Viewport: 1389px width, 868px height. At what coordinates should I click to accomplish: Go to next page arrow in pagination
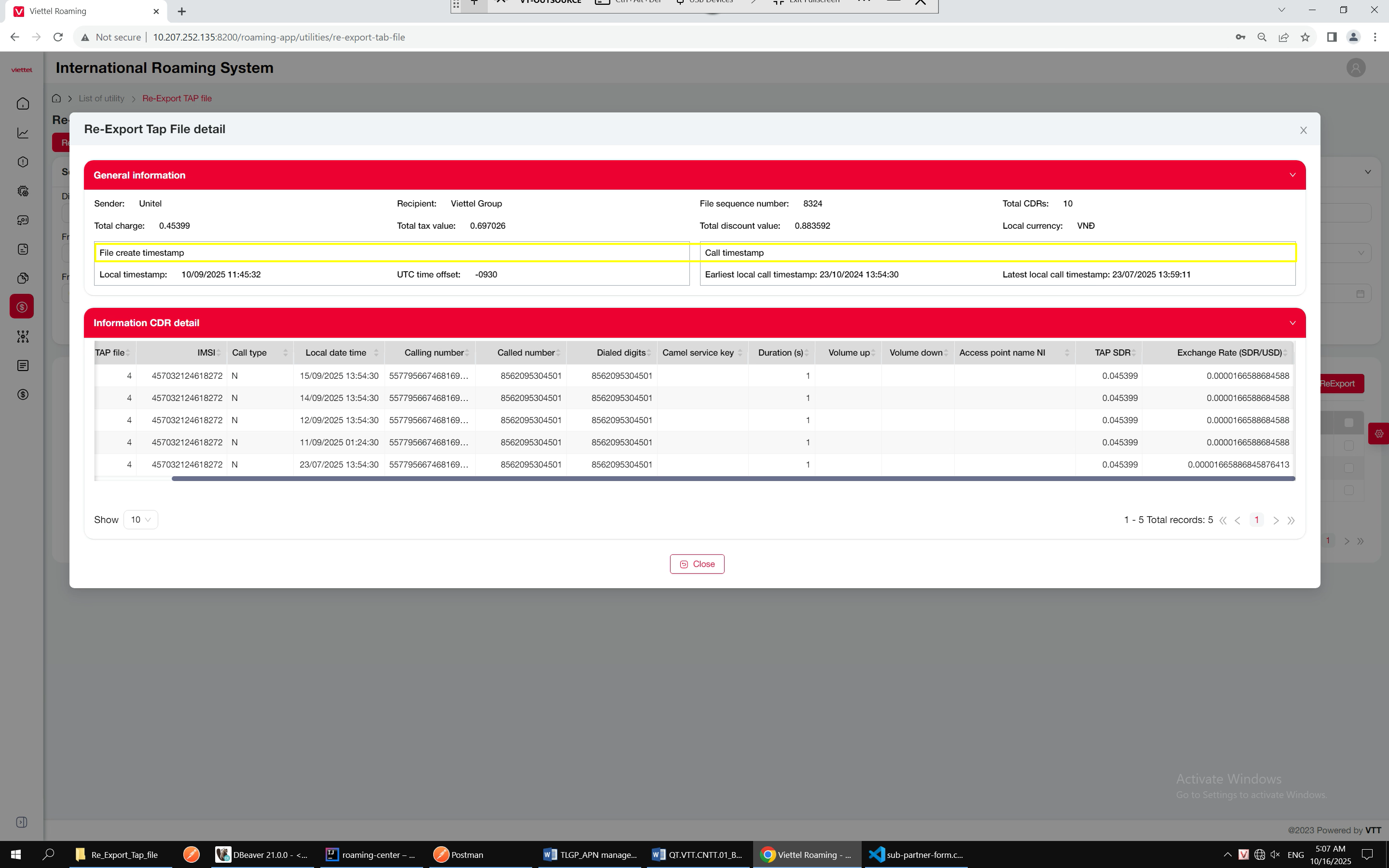[x=1276, y=521]
